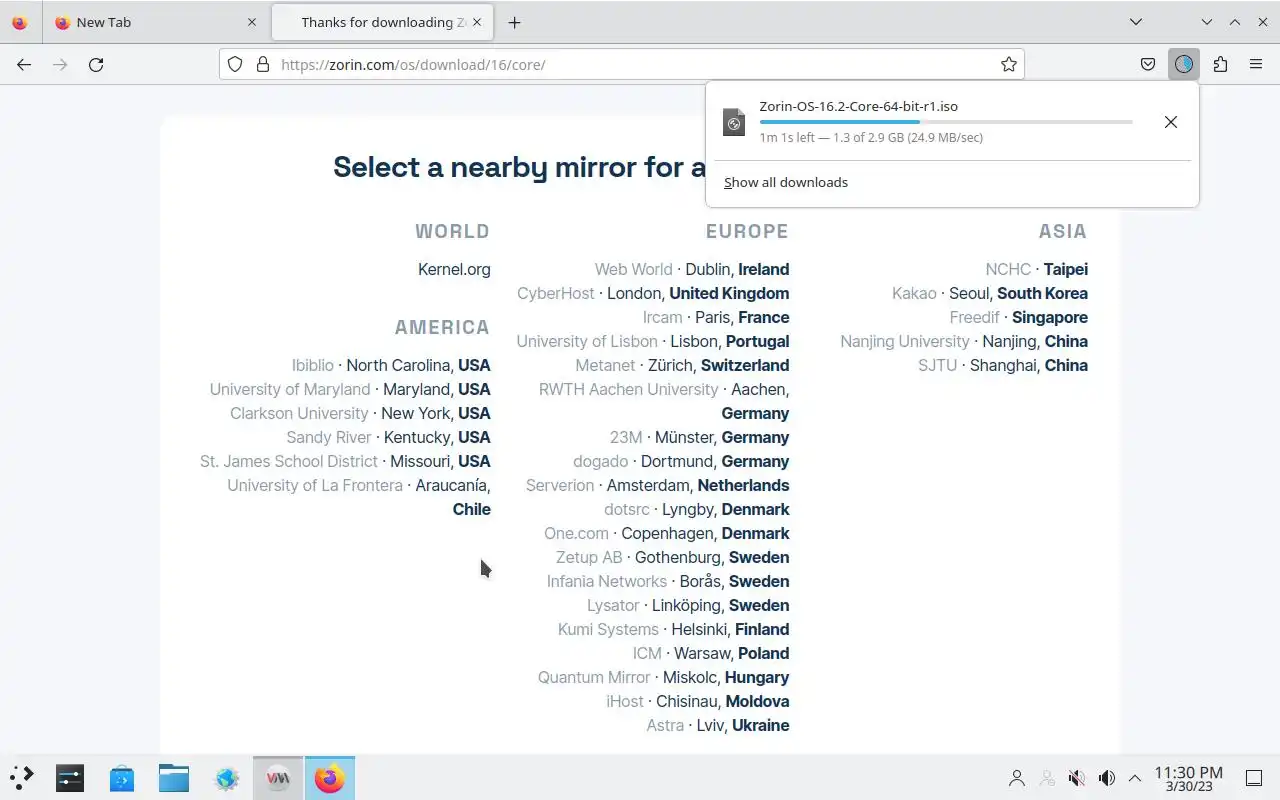
Task: Click the ISO file icon in downloads panel
Action: point(734,122)
